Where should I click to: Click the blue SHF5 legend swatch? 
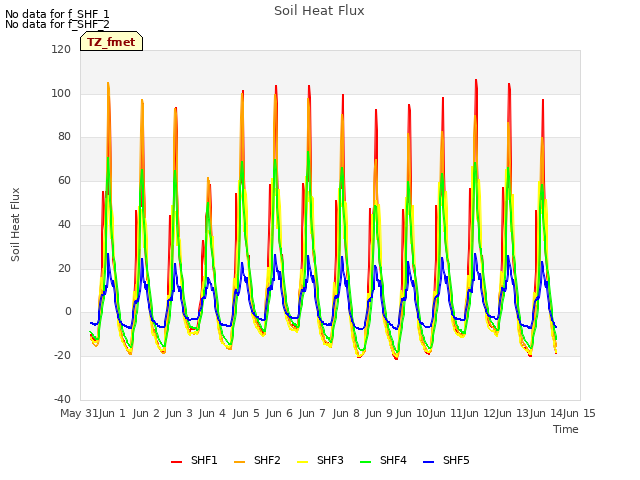pos(429,462)
